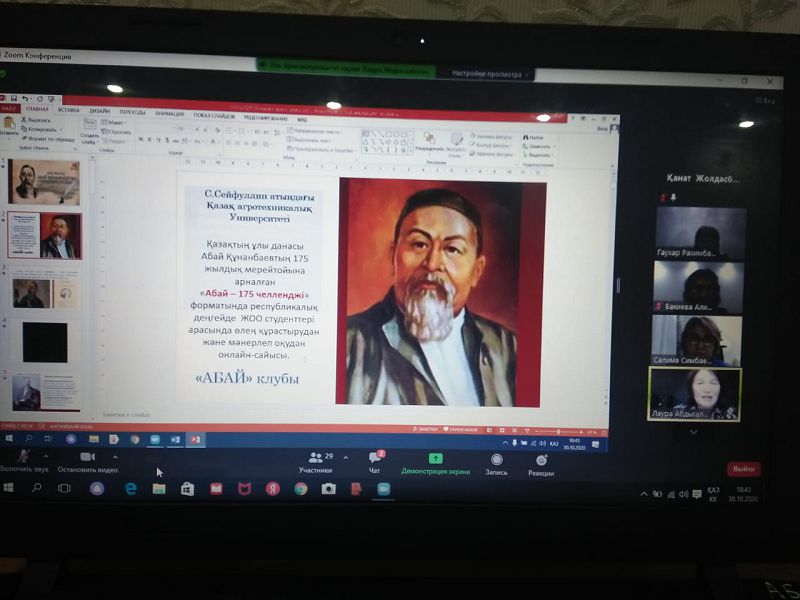
Task: Click the PowerPoint Вставить paste icon
Action: [9, 122]
